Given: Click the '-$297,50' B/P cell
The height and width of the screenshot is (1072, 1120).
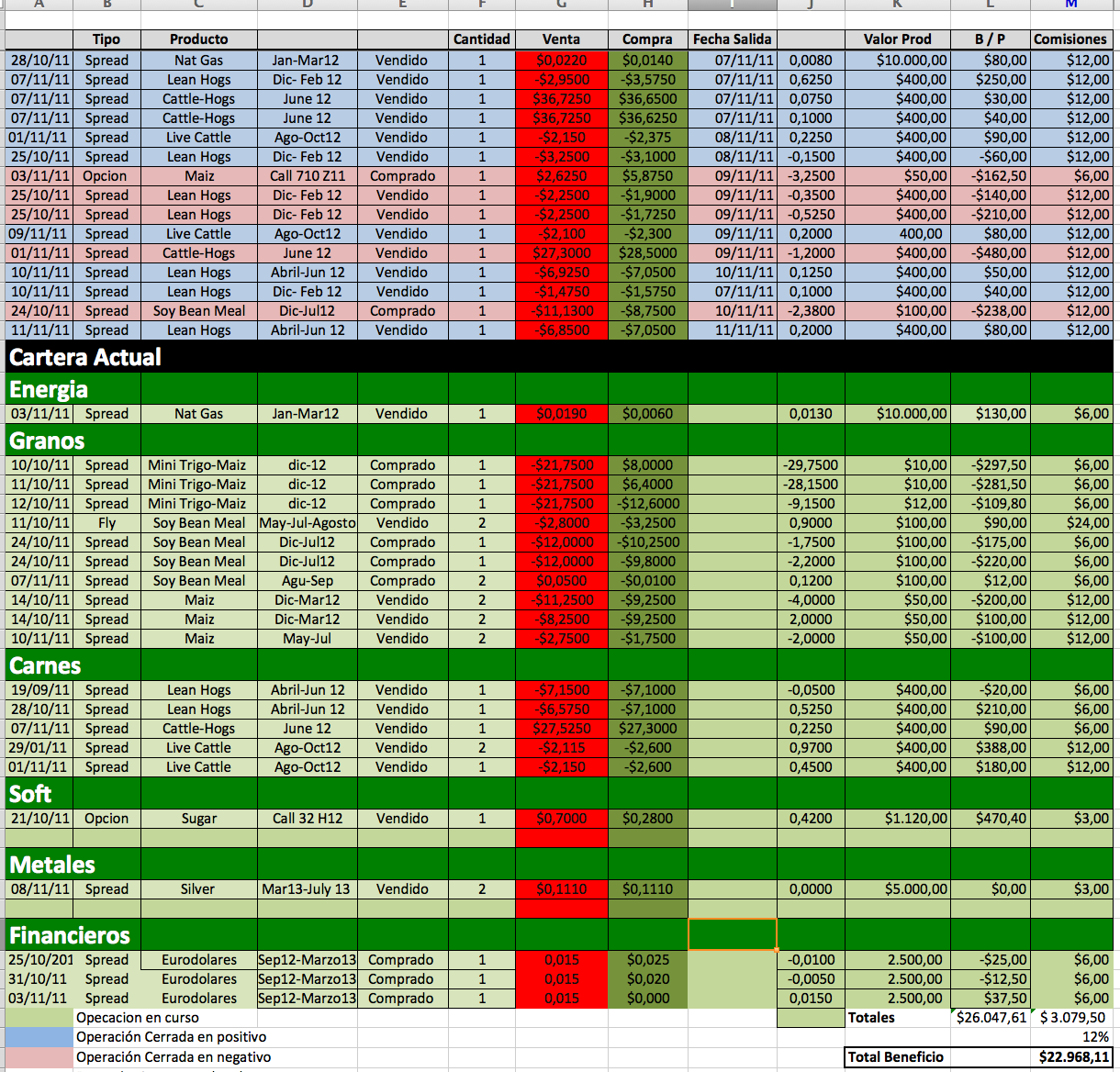Looking at the screenshot, I should [x=990, y=465].
